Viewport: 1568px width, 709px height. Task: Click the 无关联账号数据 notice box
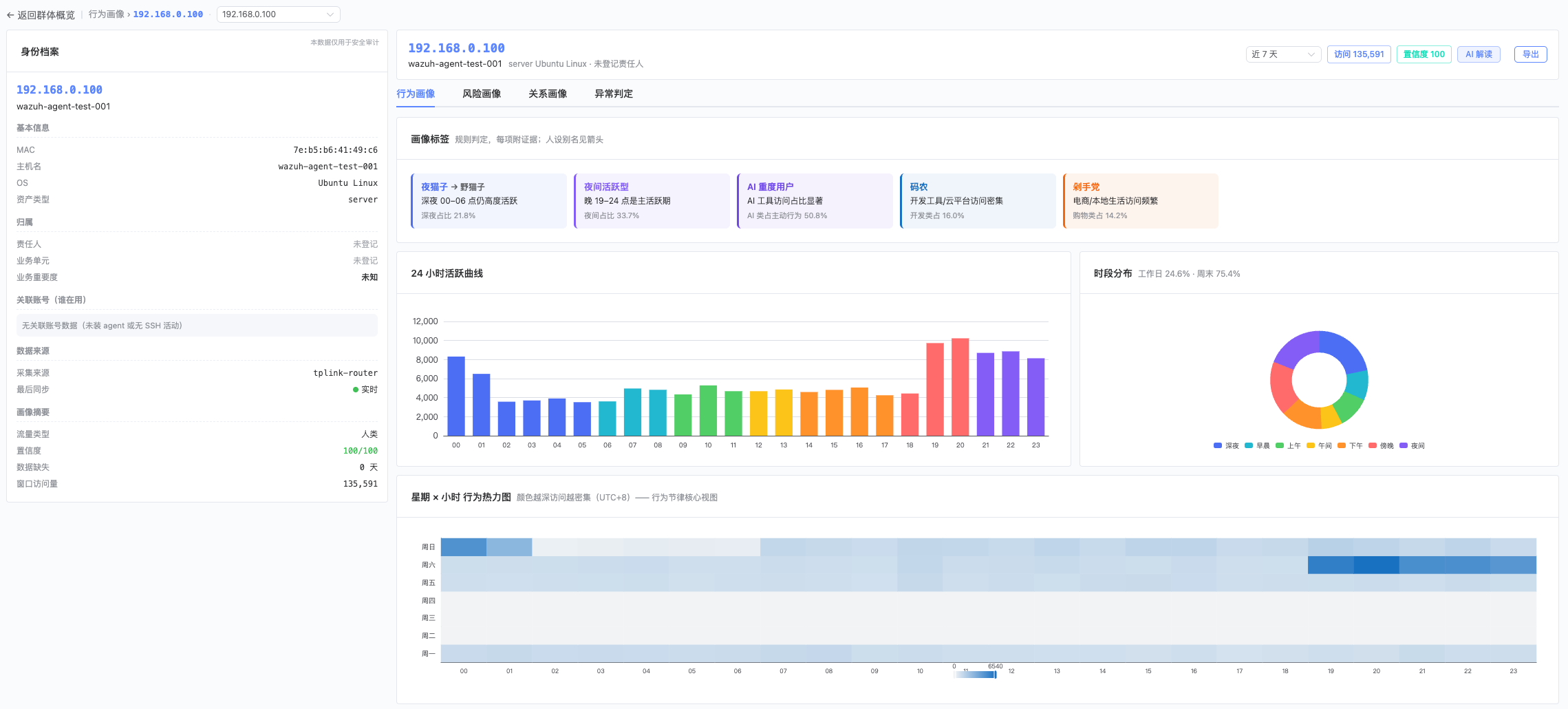pyautogui.click(x=197, y=326)
